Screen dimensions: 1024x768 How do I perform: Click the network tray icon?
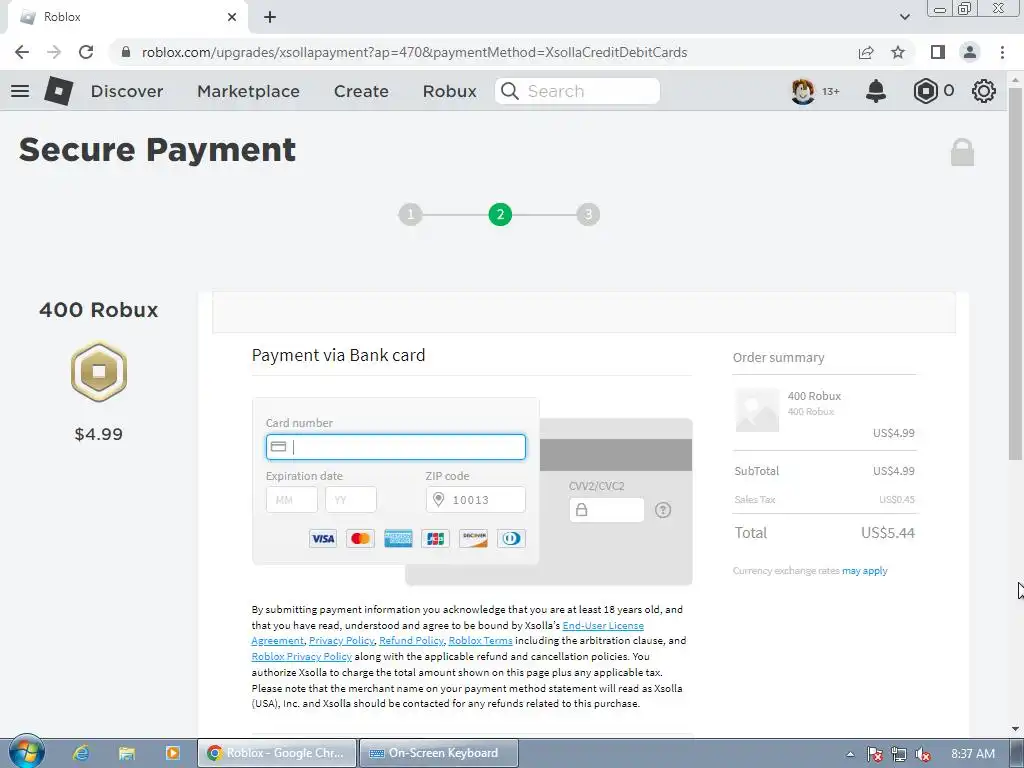tap(899, 754)
